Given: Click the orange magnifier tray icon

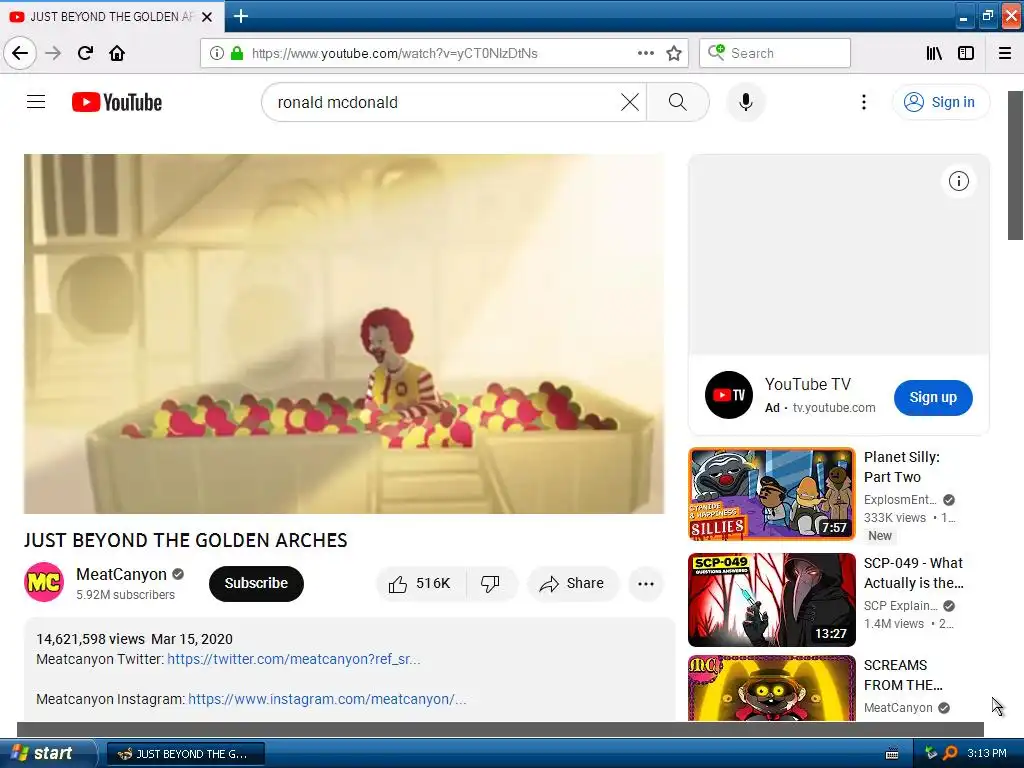Looking at the screenshot, I should 951,753.
